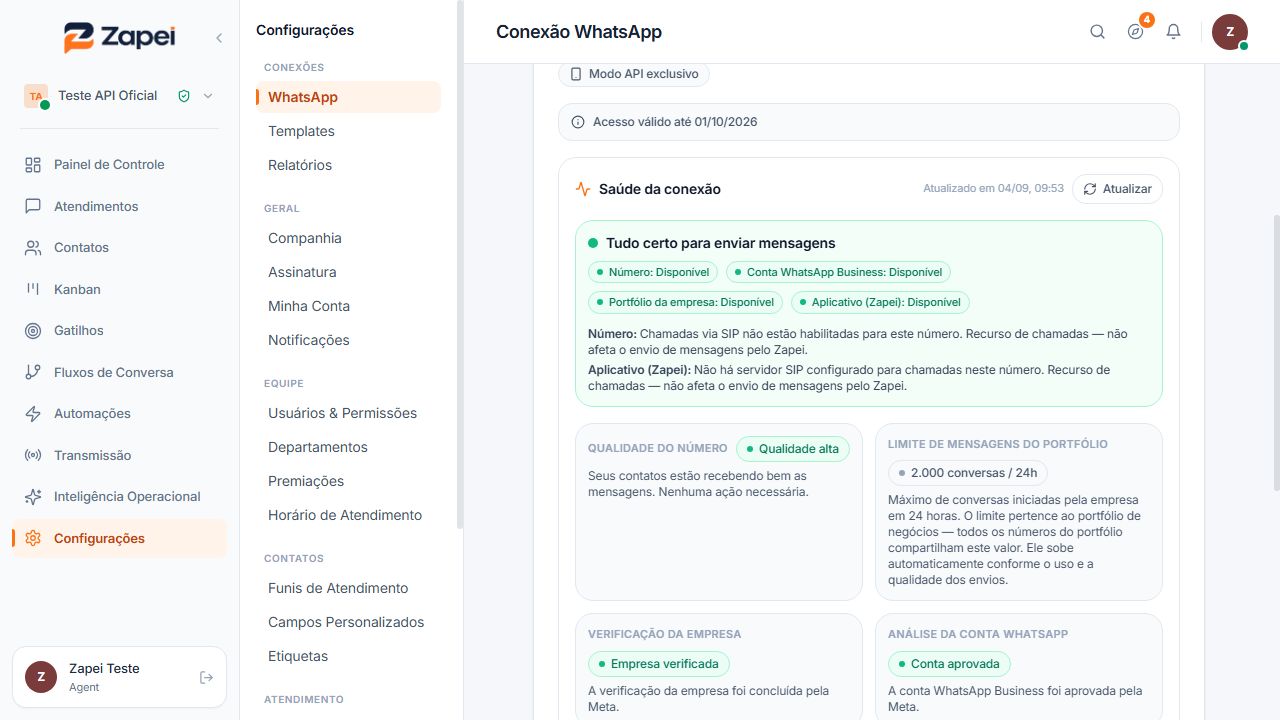Open Premiações settings
The height and width of the screenshot is (720, 1280).
348,481
